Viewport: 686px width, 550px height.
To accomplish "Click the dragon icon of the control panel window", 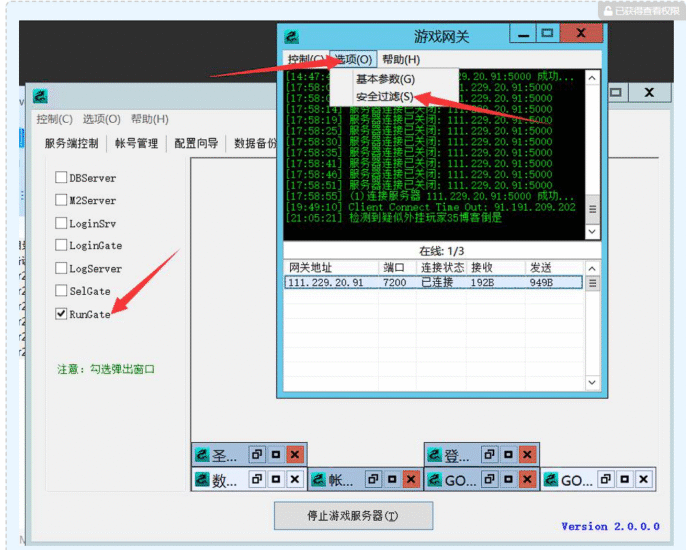I will pos(40,96).
